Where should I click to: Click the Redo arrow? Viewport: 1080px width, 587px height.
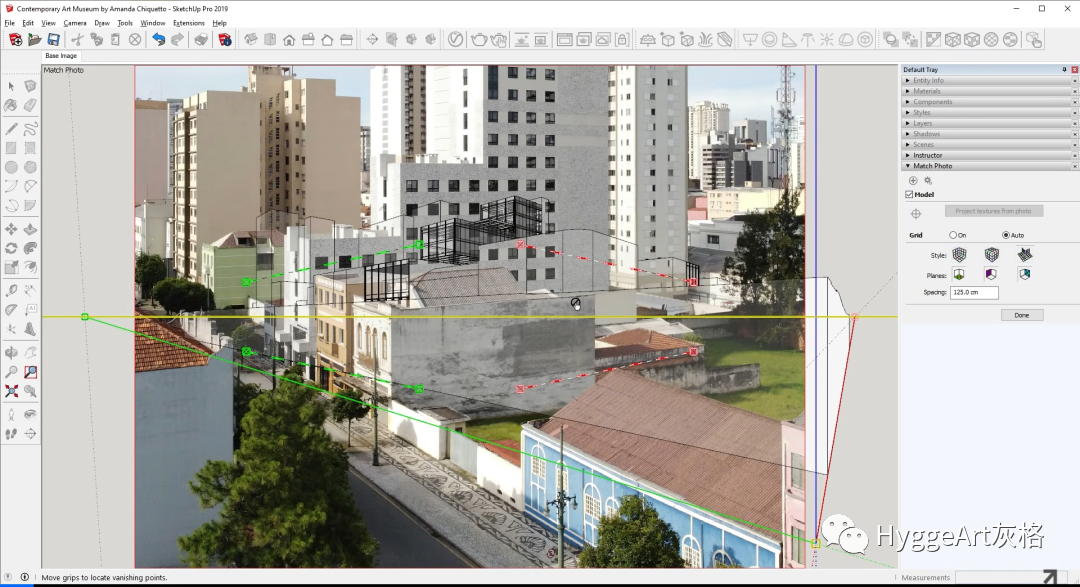click(x=177, y=40)
